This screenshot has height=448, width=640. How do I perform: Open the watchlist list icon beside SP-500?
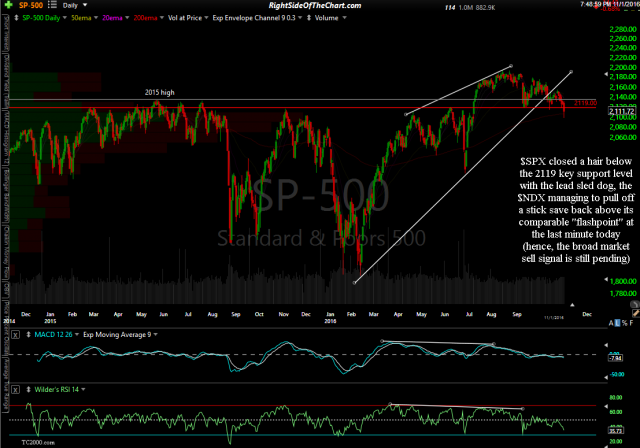pos(52,5)
